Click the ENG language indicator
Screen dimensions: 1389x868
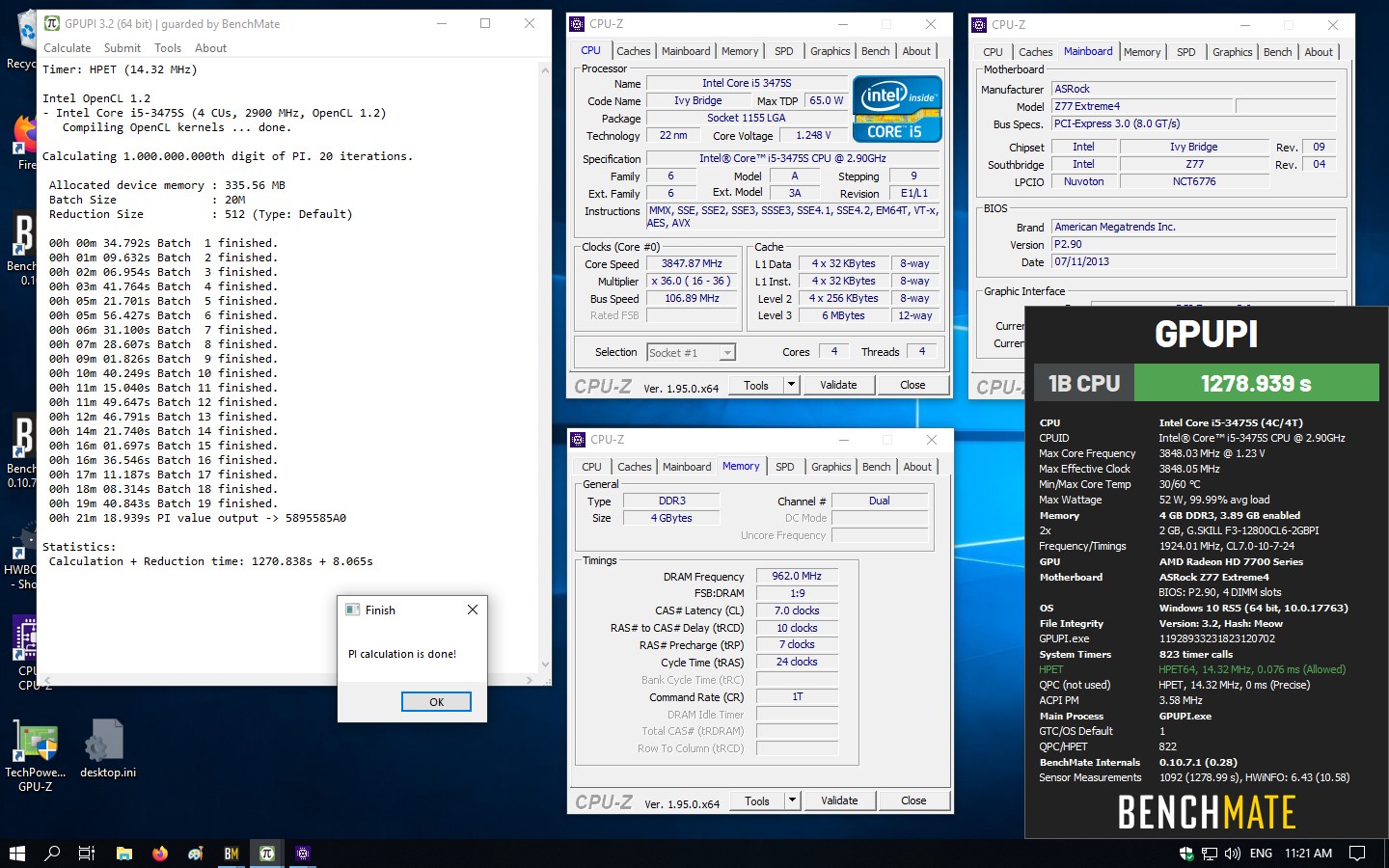[x=1261, y=854]
